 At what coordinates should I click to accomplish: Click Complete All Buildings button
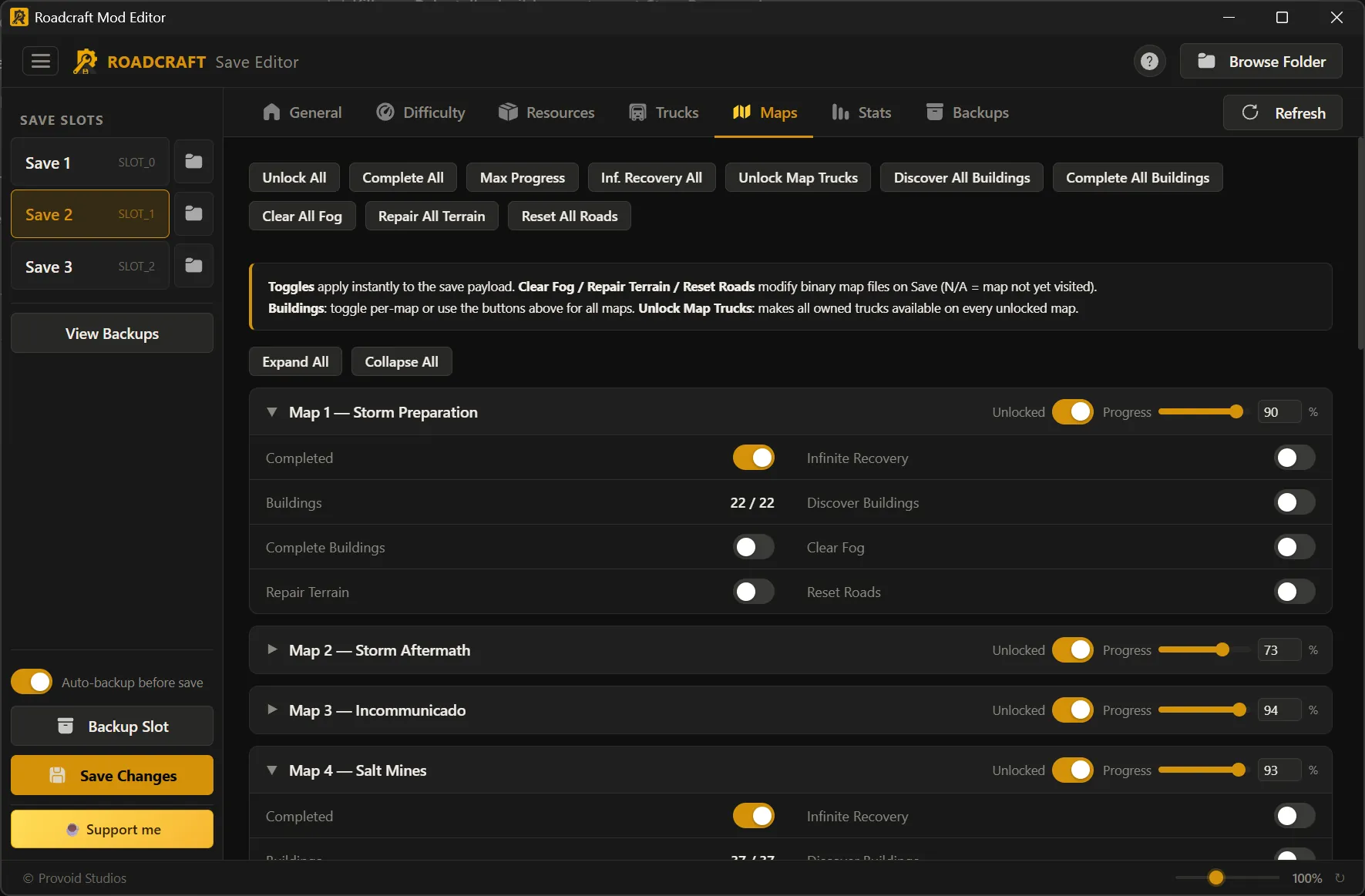pyautogui.click(x=1138, y=177)
